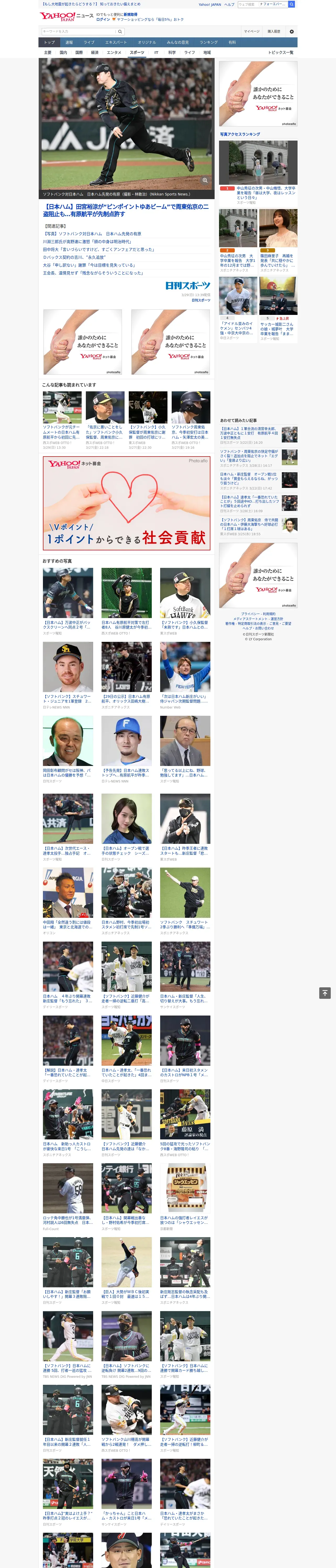This screenshot has height=1568, width=336.
Task: Open settings via the gear icon
Action: click(x=292, y=32)
